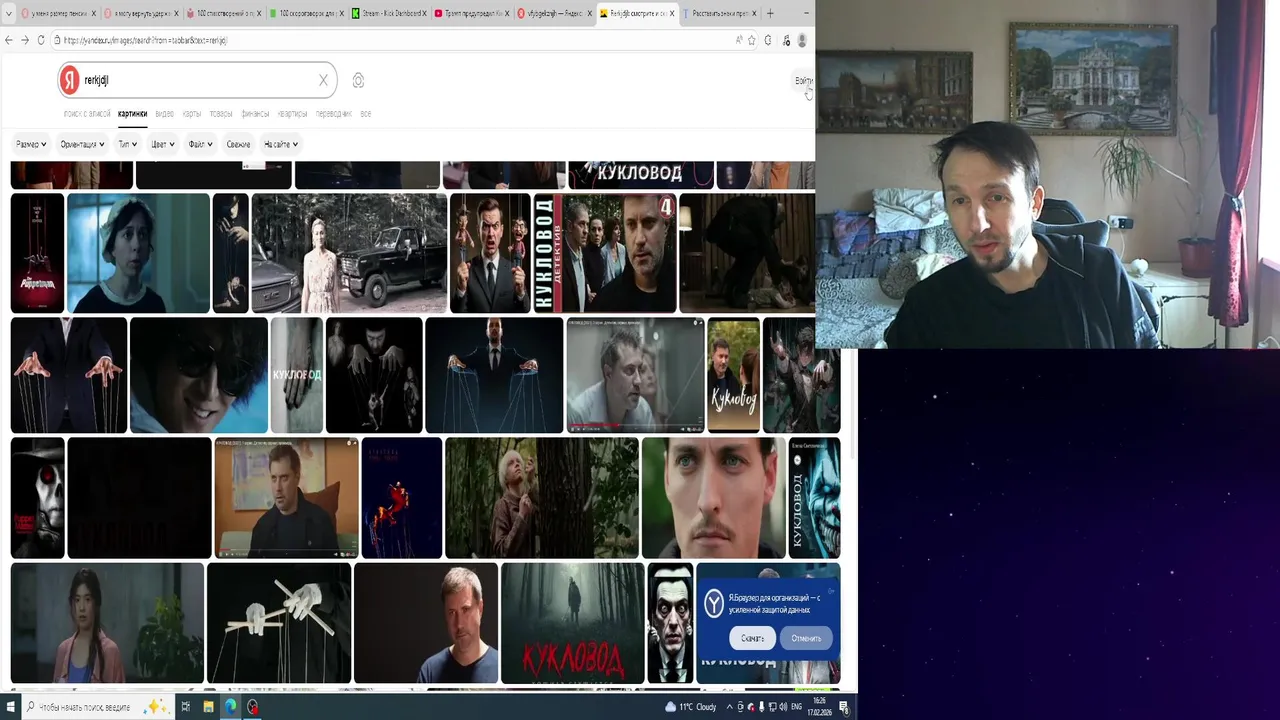
Task: Open the close-up face with mustache image
Action: 714,498
